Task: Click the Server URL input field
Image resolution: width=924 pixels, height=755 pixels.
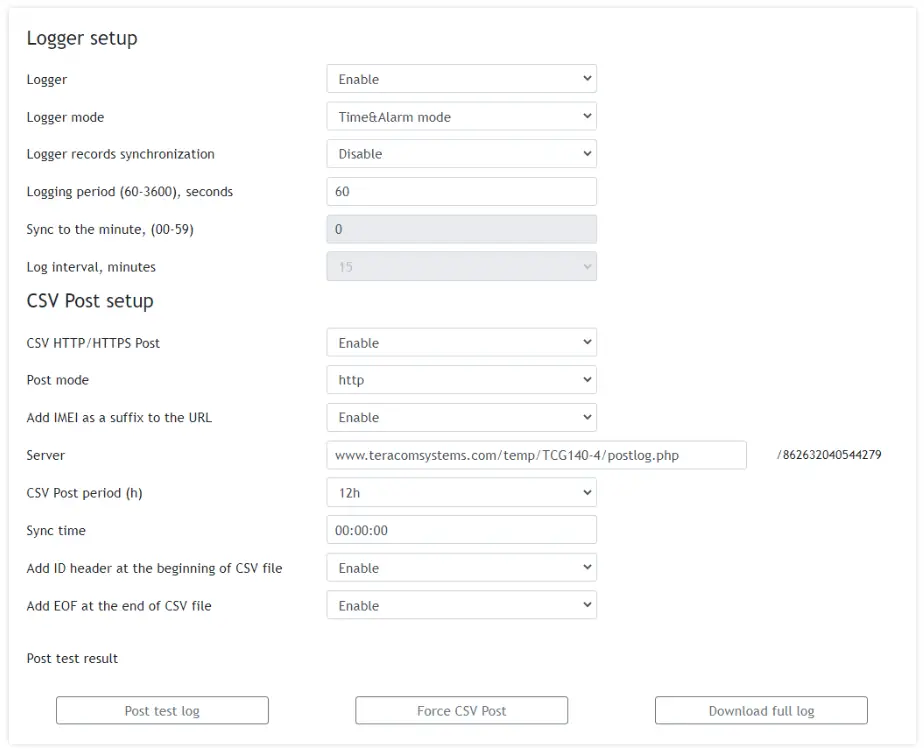Action: 536,455
